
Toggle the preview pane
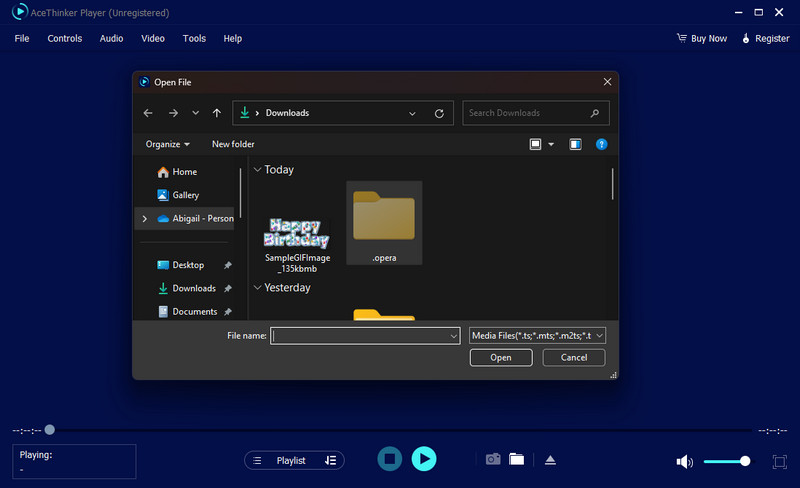click(576, 144)
